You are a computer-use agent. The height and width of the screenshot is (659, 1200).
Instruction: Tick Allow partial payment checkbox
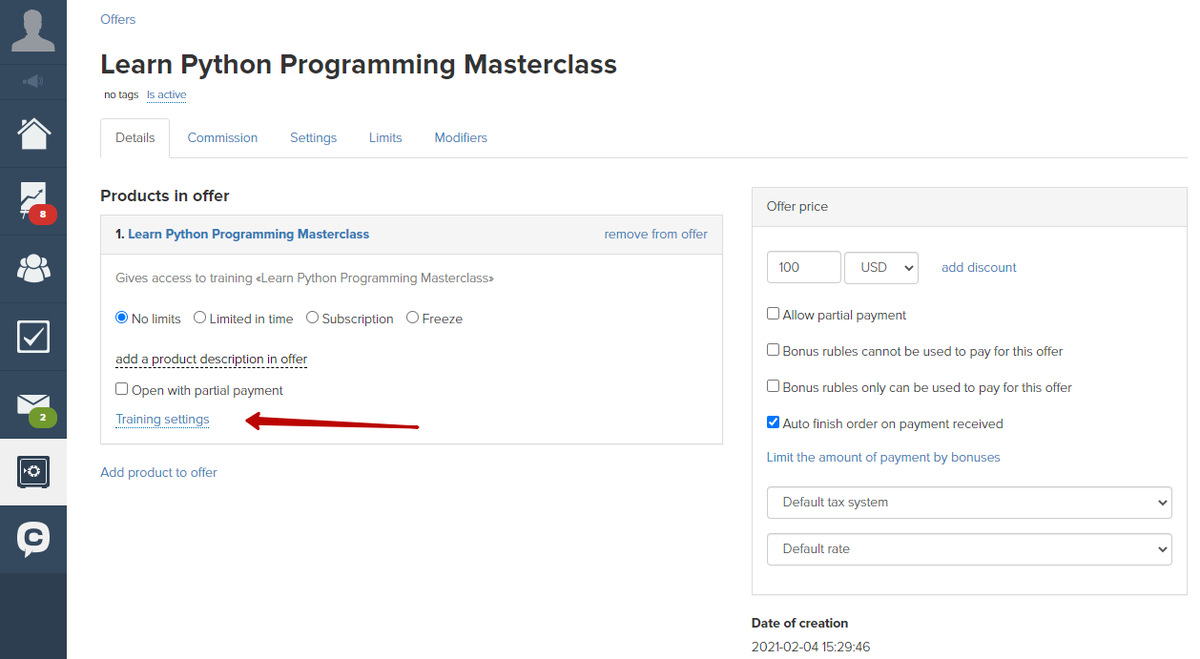[773, 314]
